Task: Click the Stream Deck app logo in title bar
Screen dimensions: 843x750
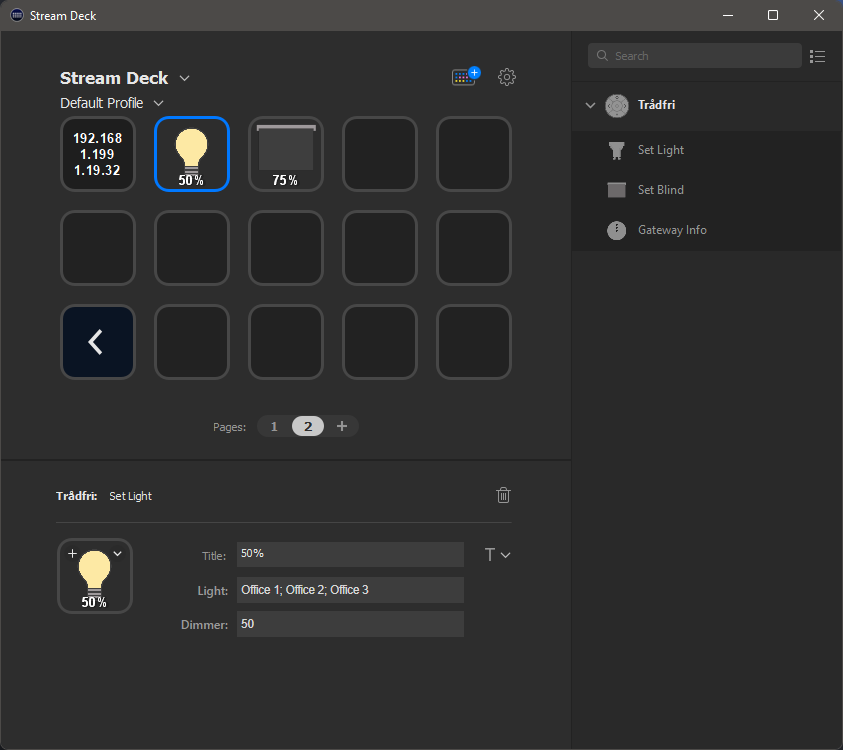Action: (17, 15)
